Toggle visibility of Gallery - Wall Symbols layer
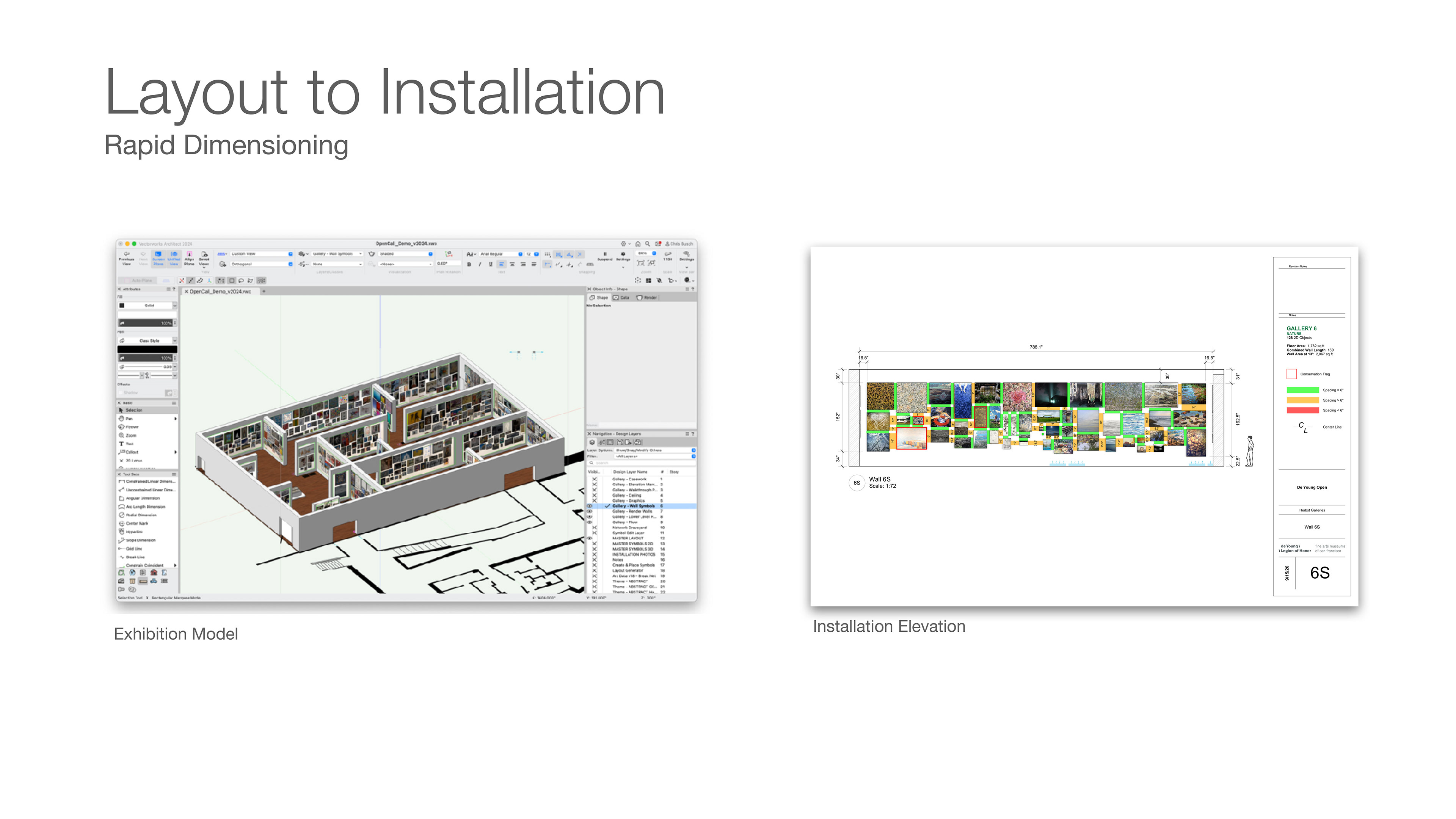 pyautogui.click(x=590, y=507)
